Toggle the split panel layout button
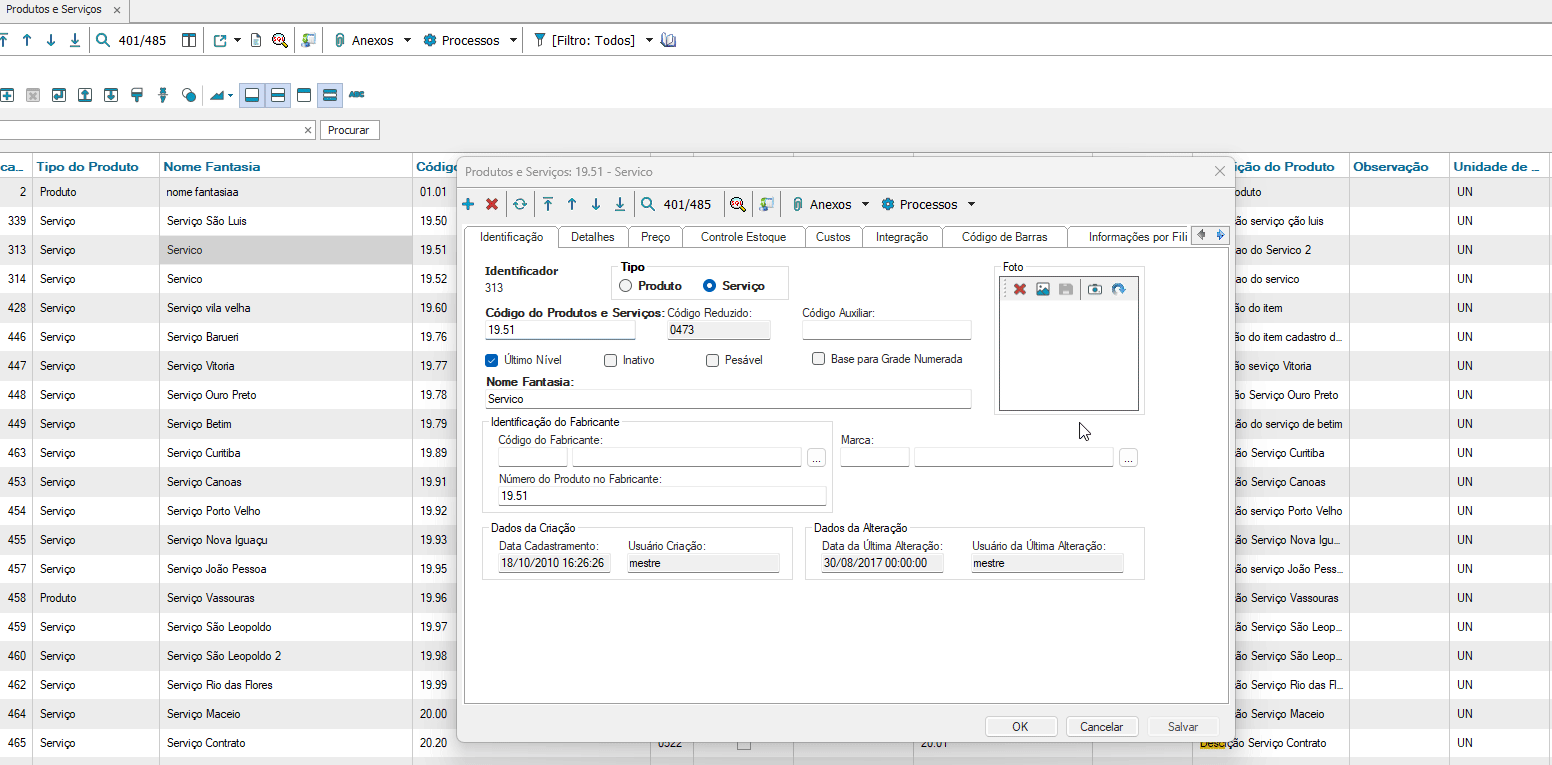Screen dimensions: 1552x765 click(278, 95)
